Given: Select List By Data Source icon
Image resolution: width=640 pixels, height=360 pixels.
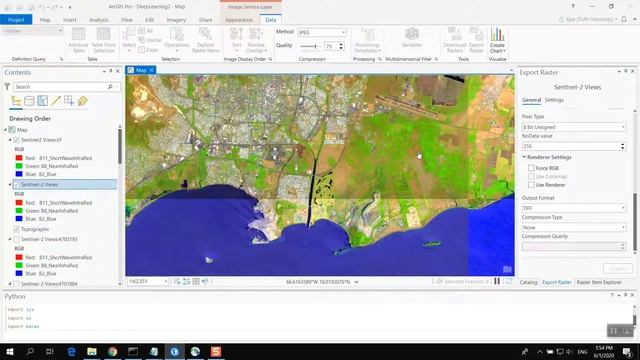Looking at the screenshot, I should coord(29,101).
